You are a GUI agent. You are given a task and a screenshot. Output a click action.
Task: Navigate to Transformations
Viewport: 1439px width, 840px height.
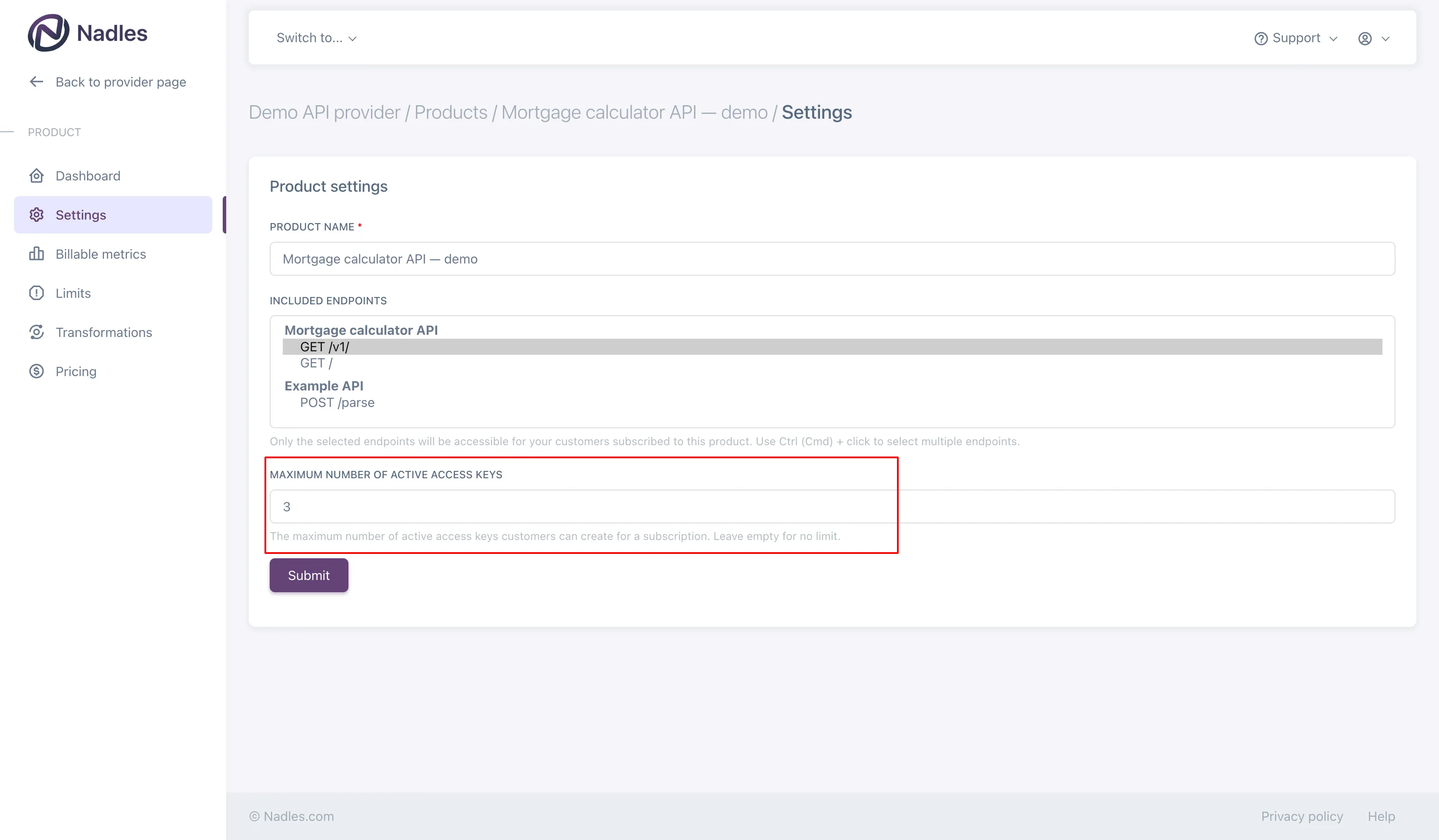113,332
